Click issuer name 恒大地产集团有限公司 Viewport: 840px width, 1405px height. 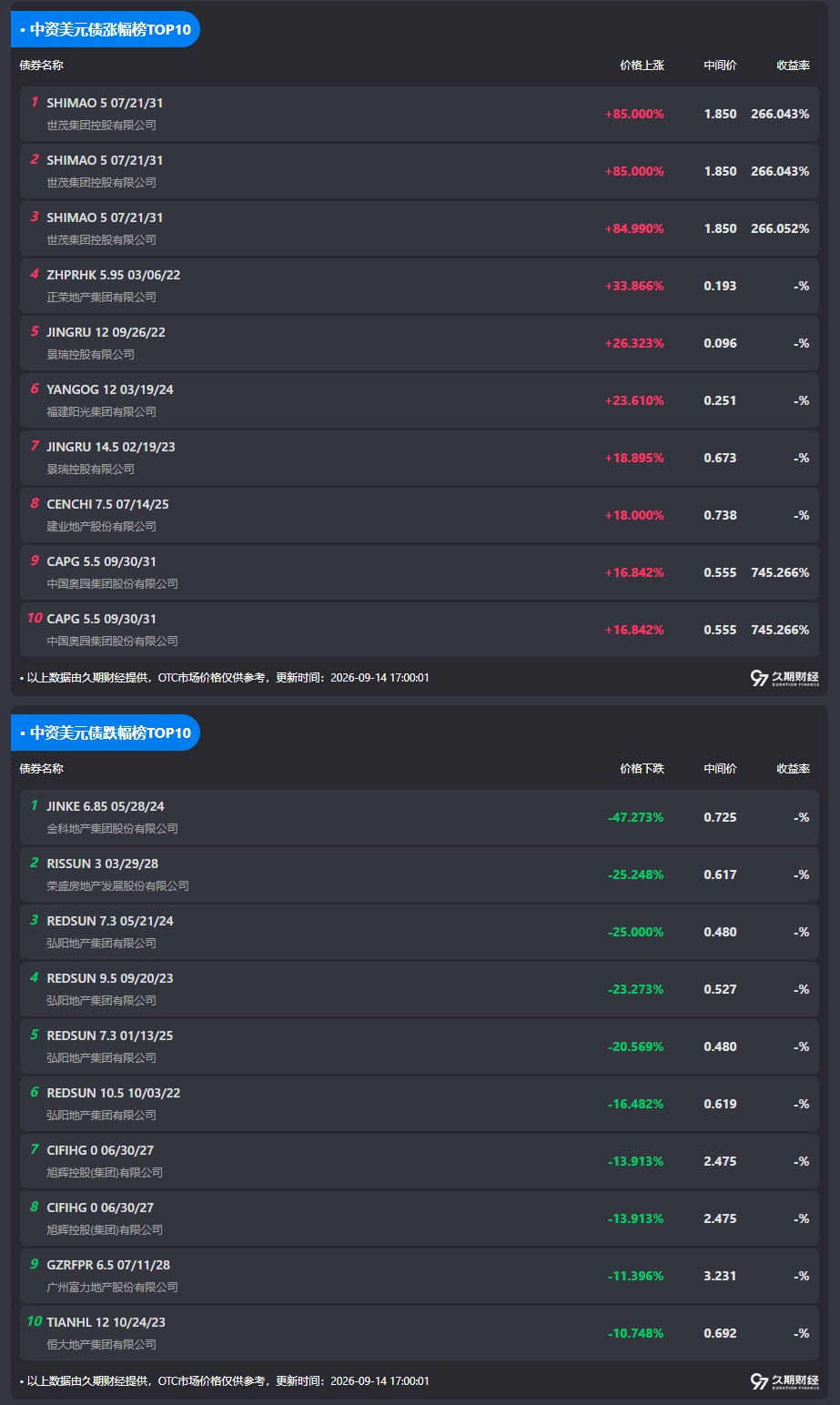click(102, 1345)
